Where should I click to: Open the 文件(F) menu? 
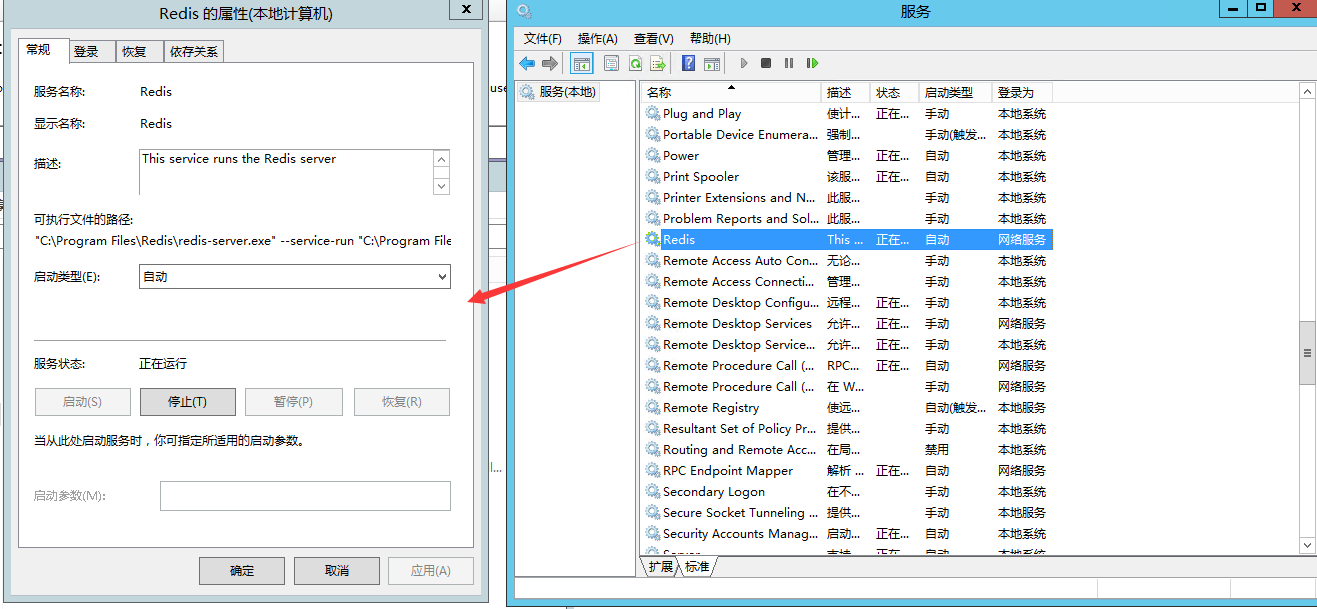(543, 38)
